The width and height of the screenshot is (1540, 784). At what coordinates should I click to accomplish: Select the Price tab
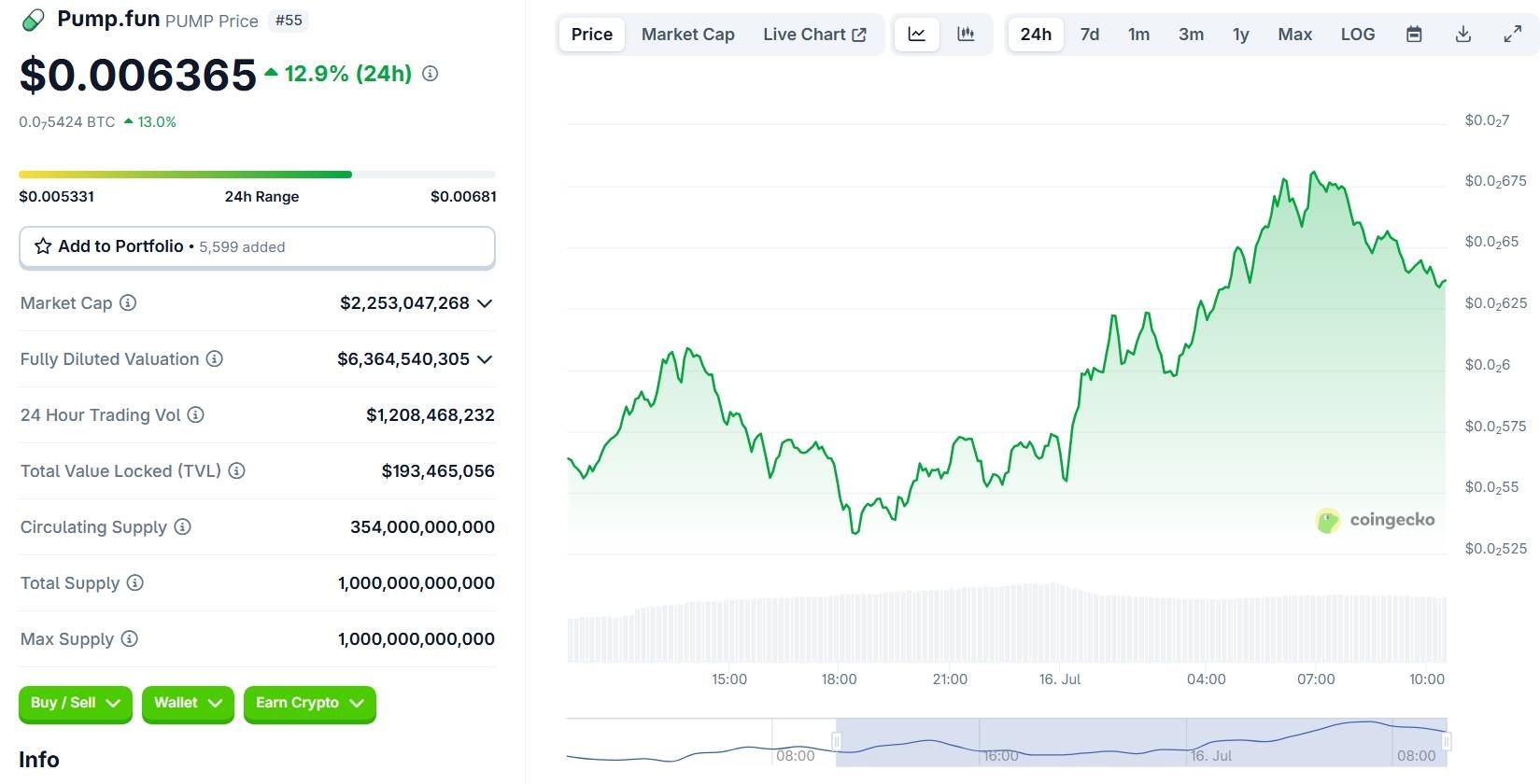592,35
